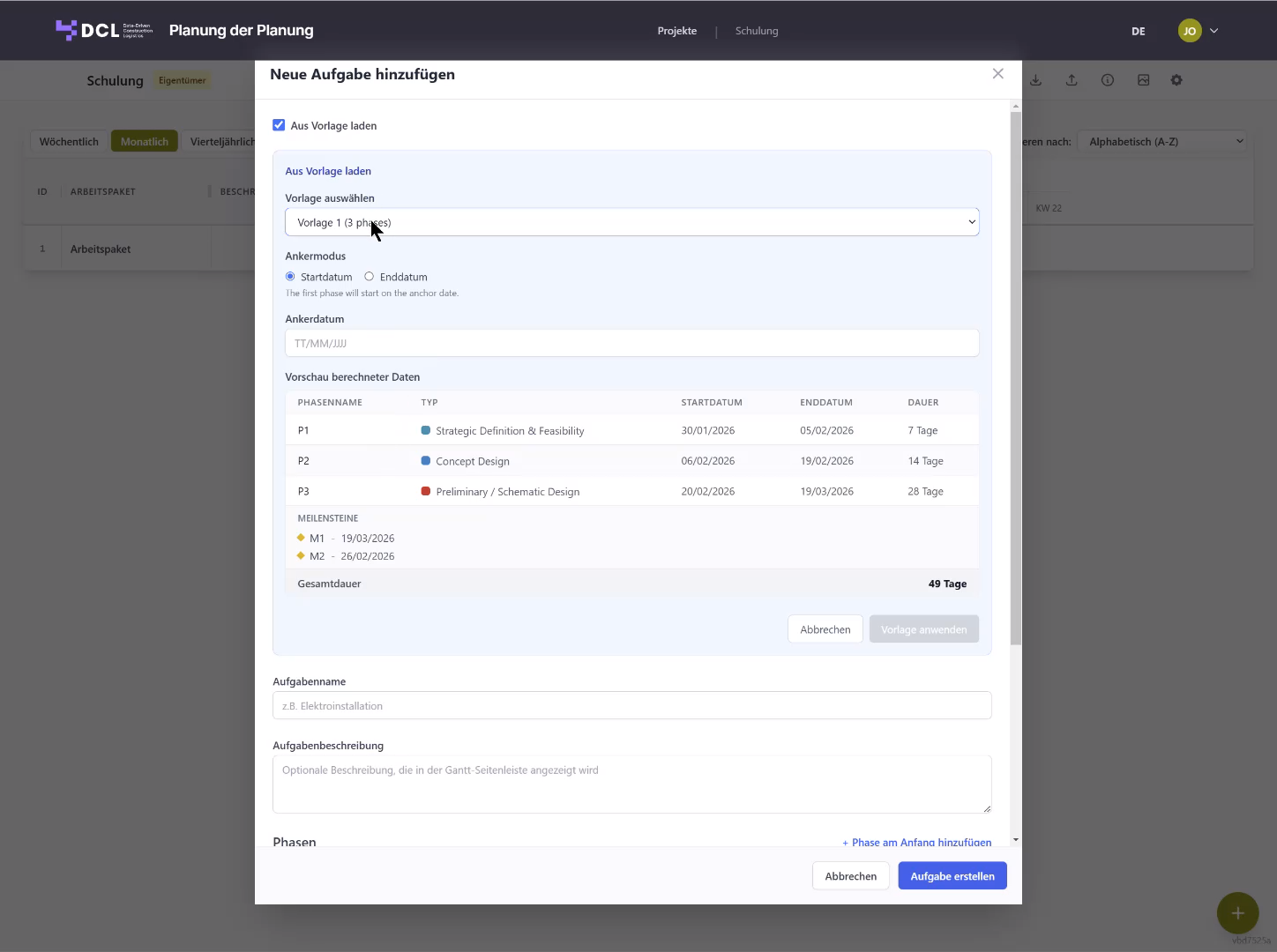Close the Neue Aufgabe hinzufügen dialog
The image size is (1277, 952).
pyautogui.click(x=998, y=74)
